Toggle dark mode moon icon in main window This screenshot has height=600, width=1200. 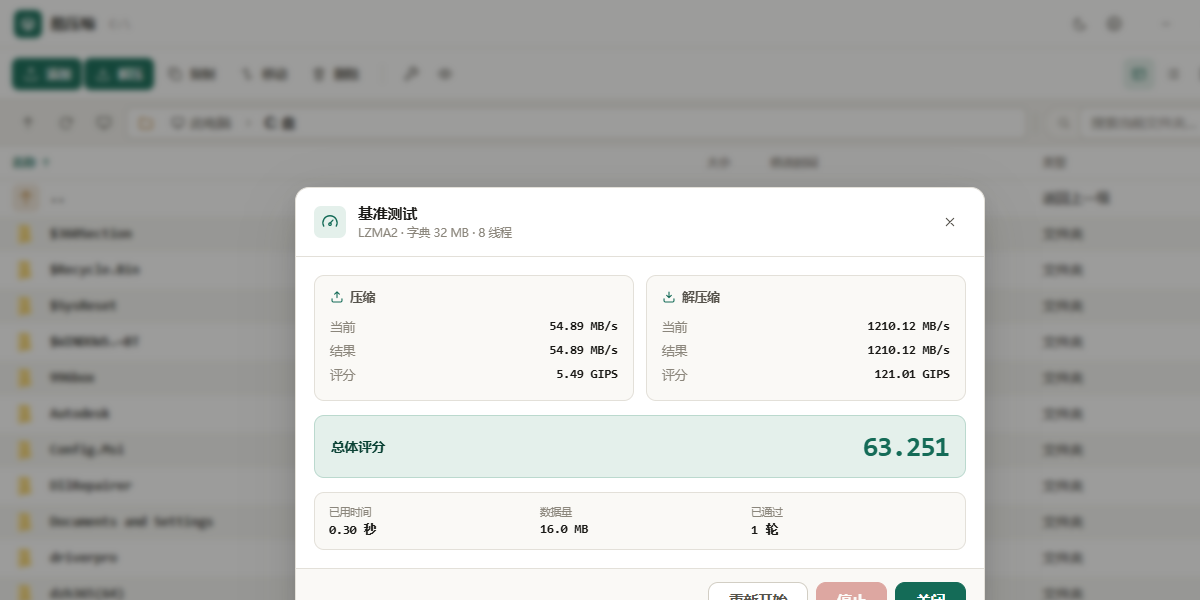(1079, 24)
